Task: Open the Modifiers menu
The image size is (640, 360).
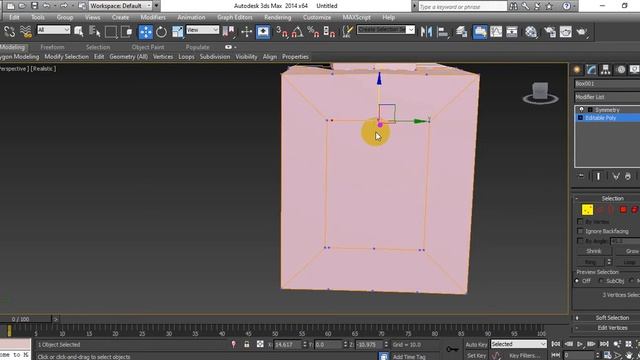Action: [153, 17]
